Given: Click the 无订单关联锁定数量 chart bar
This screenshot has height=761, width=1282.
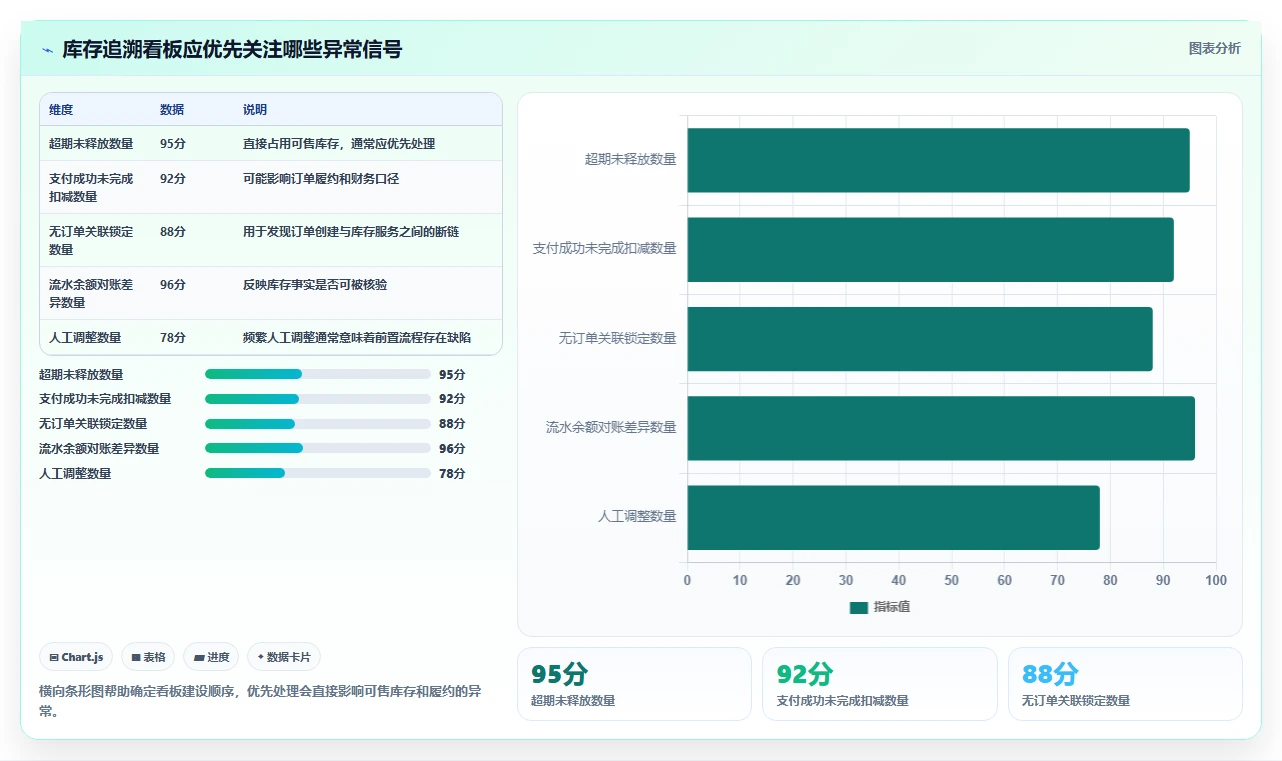Looking at the screenshot, I should coord(920,339).
